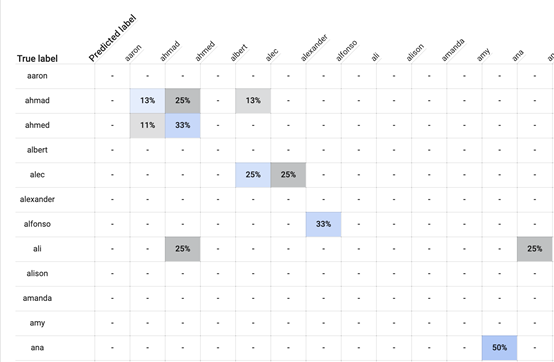Click the 50% cell in the ana row
The image size is (554, 362).
[499, 348]
